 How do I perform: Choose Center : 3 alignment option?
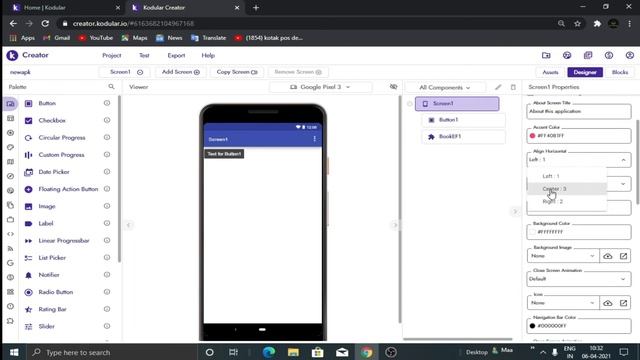tap(567, 189)
